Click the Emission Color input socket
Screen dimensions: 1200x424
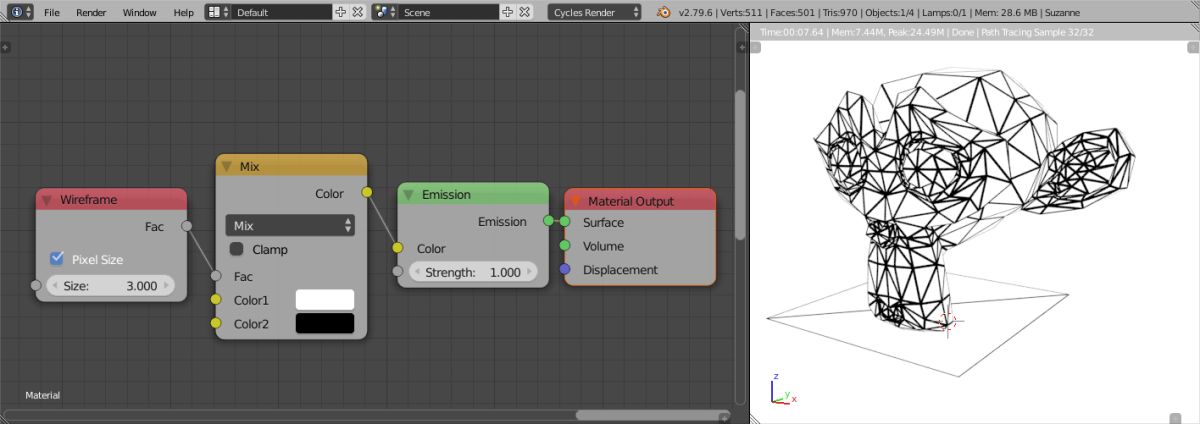[x=397, y=248]
